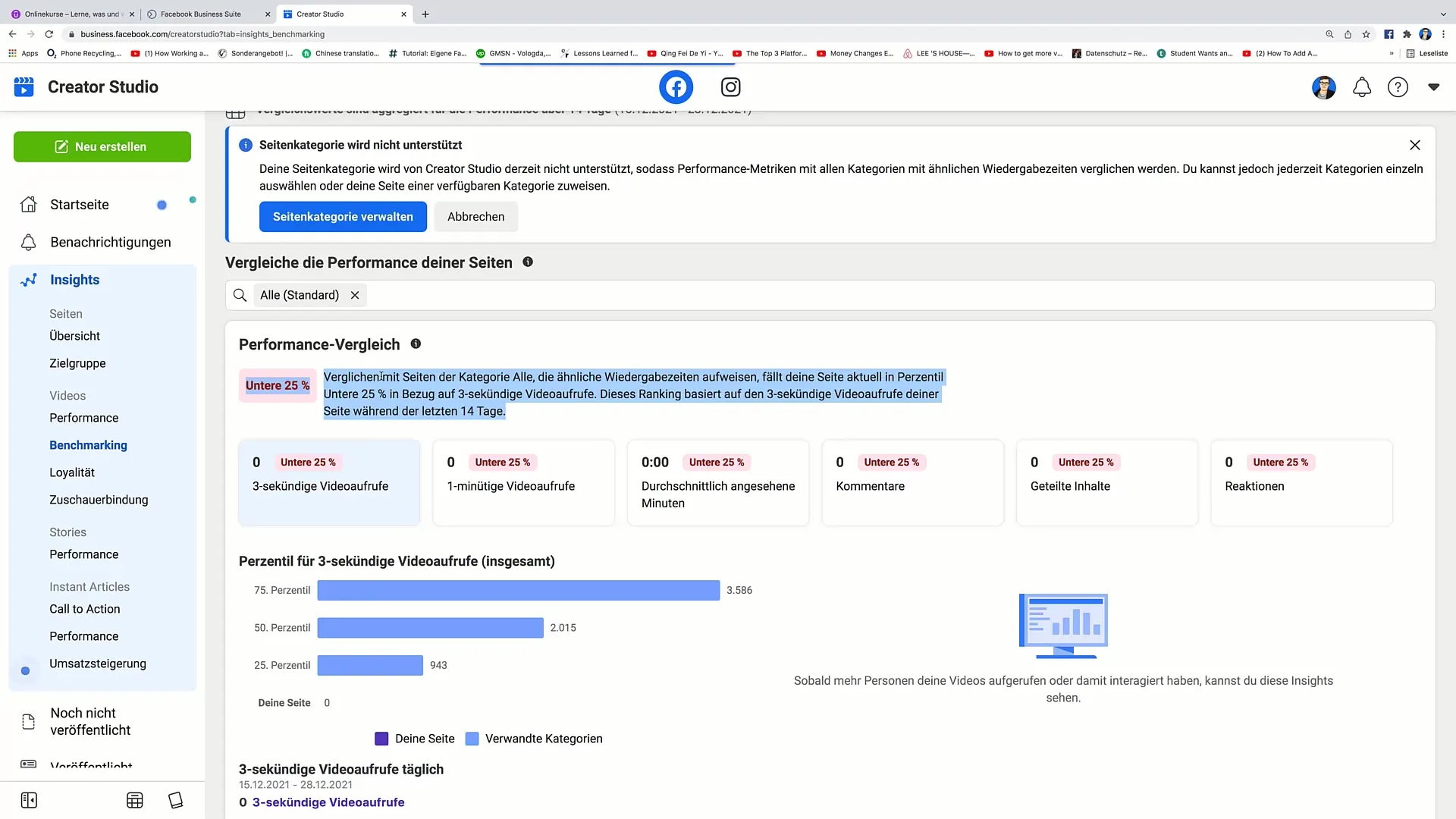The height and width of the screenshot is (819, 1456).
Task: Switch to the Instagram platform icon
Action: pyautogui.click(x=730, y=87)
